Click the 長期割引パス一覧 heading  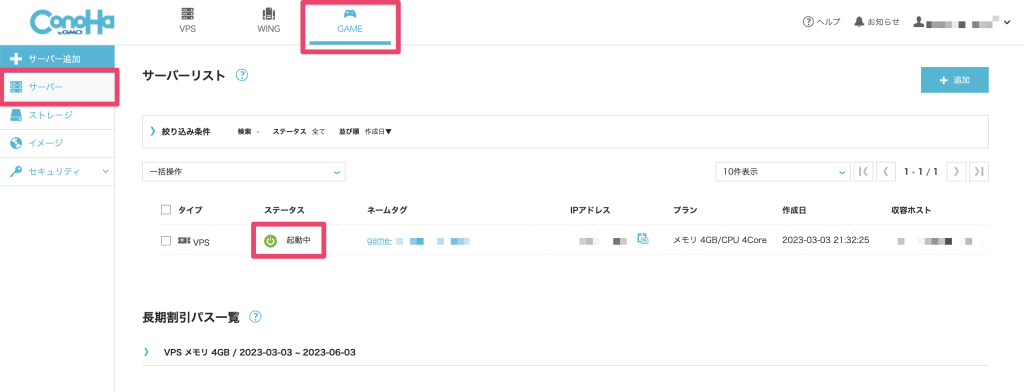click(191, 318)
